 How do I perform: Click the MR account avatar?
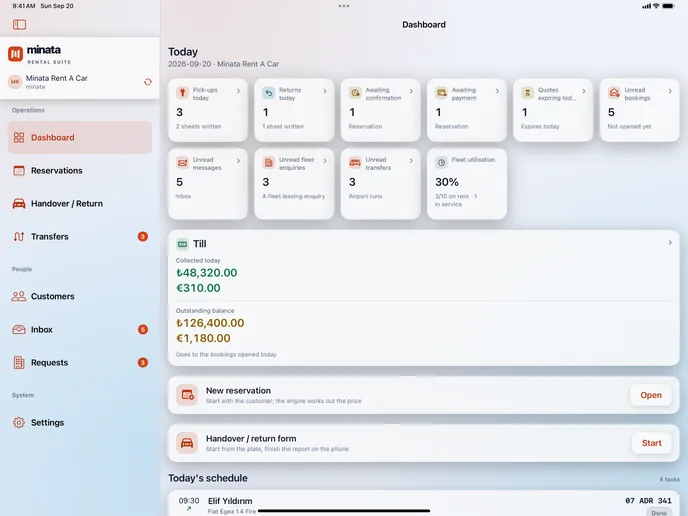[15, 82]
